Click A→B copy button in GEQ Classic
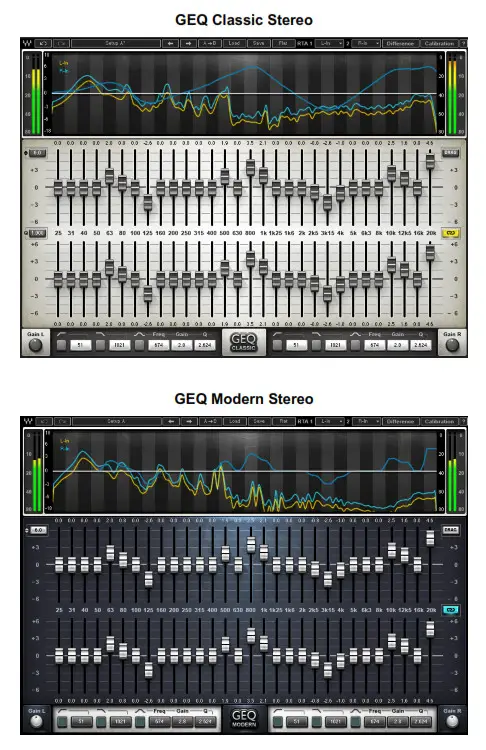The width and height of the screenshot is (486, 750). coord(210,44)
